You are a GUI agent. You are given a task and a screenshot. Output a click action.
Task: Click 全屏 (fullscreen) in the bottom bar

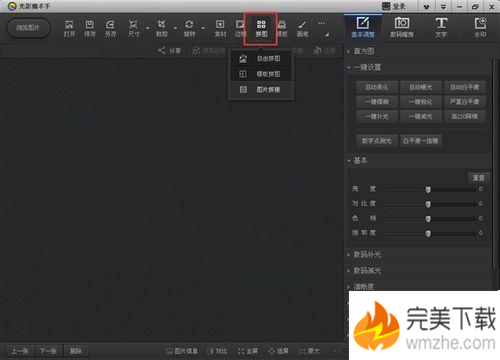[248, 351]
